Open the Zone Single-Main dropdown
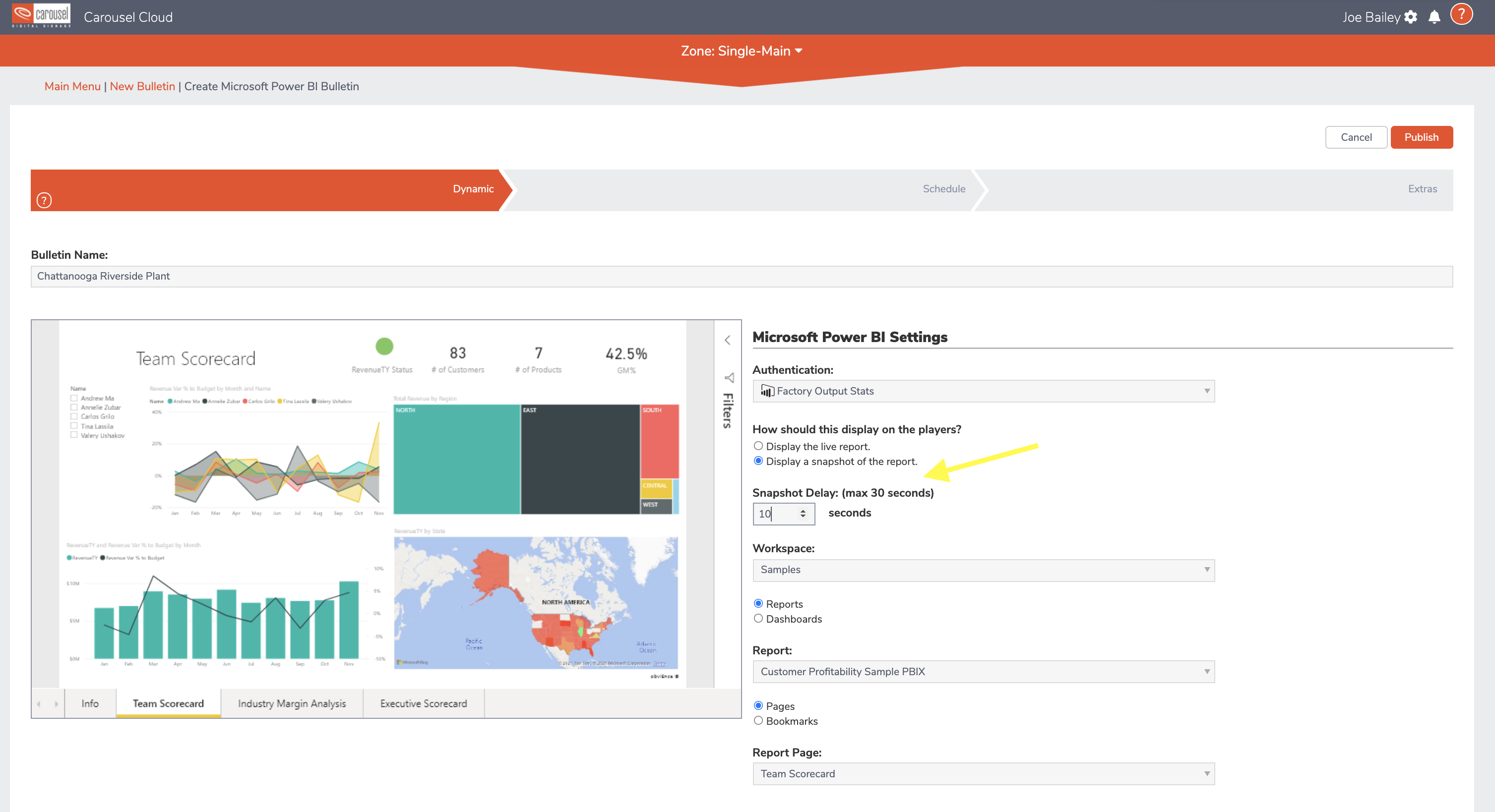 coord(742,51)
